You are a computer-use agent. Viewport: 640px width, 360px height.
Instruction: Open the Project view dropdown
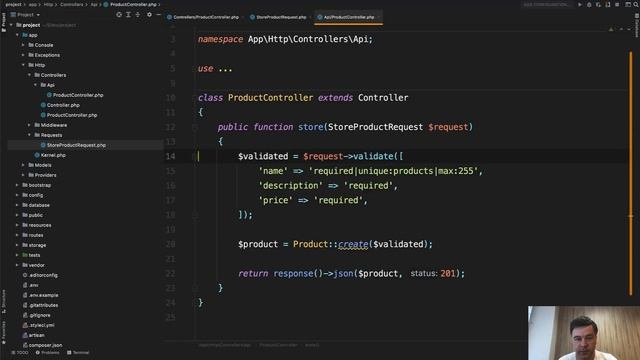pos(25,15)
